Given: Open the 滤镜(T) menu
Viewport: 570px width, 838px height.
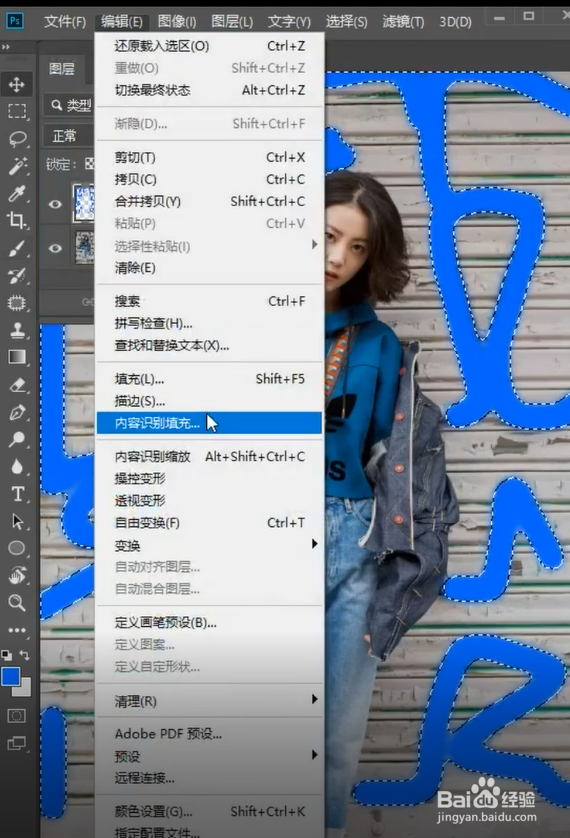Looking at the screenshot, I should coord(403,21).
